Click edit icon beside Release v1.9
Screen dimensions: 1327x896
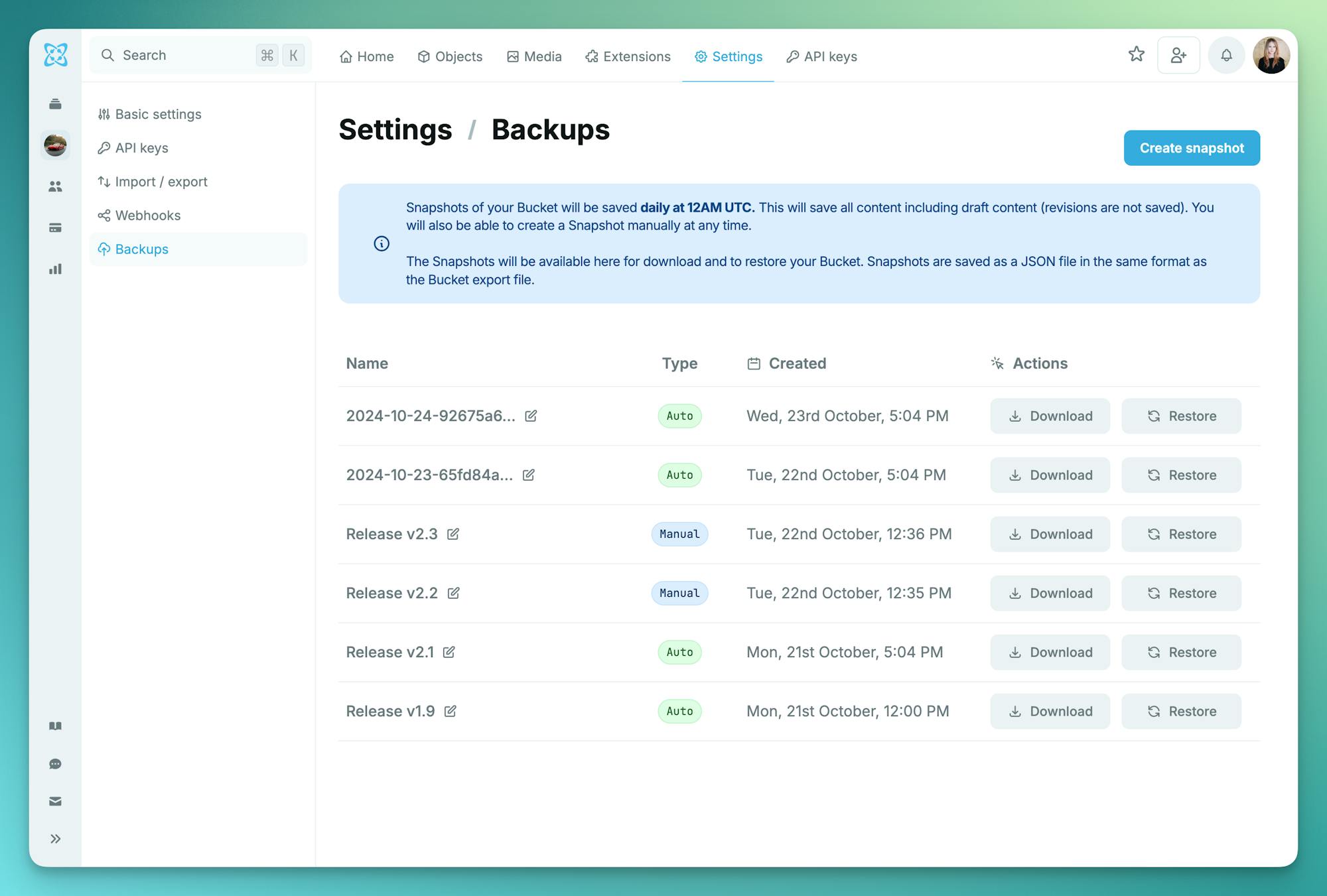tap(451, 711)
